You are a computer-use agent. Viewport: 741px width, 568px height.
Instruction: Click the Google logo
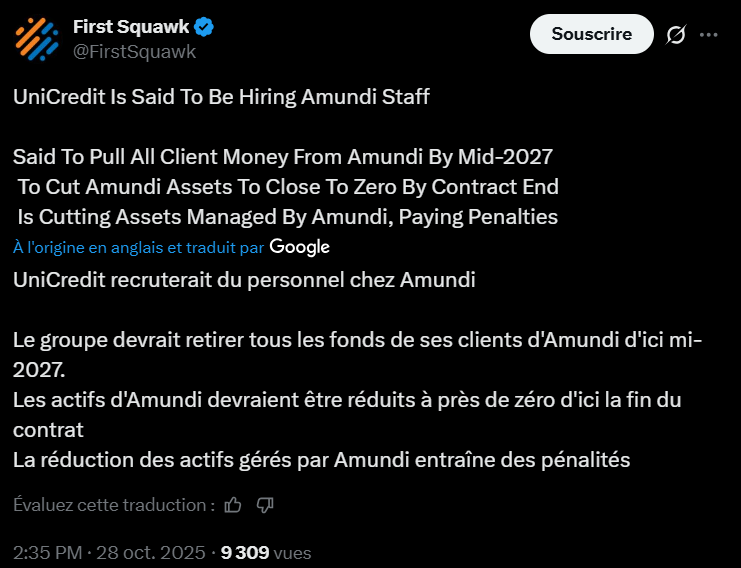299,246
